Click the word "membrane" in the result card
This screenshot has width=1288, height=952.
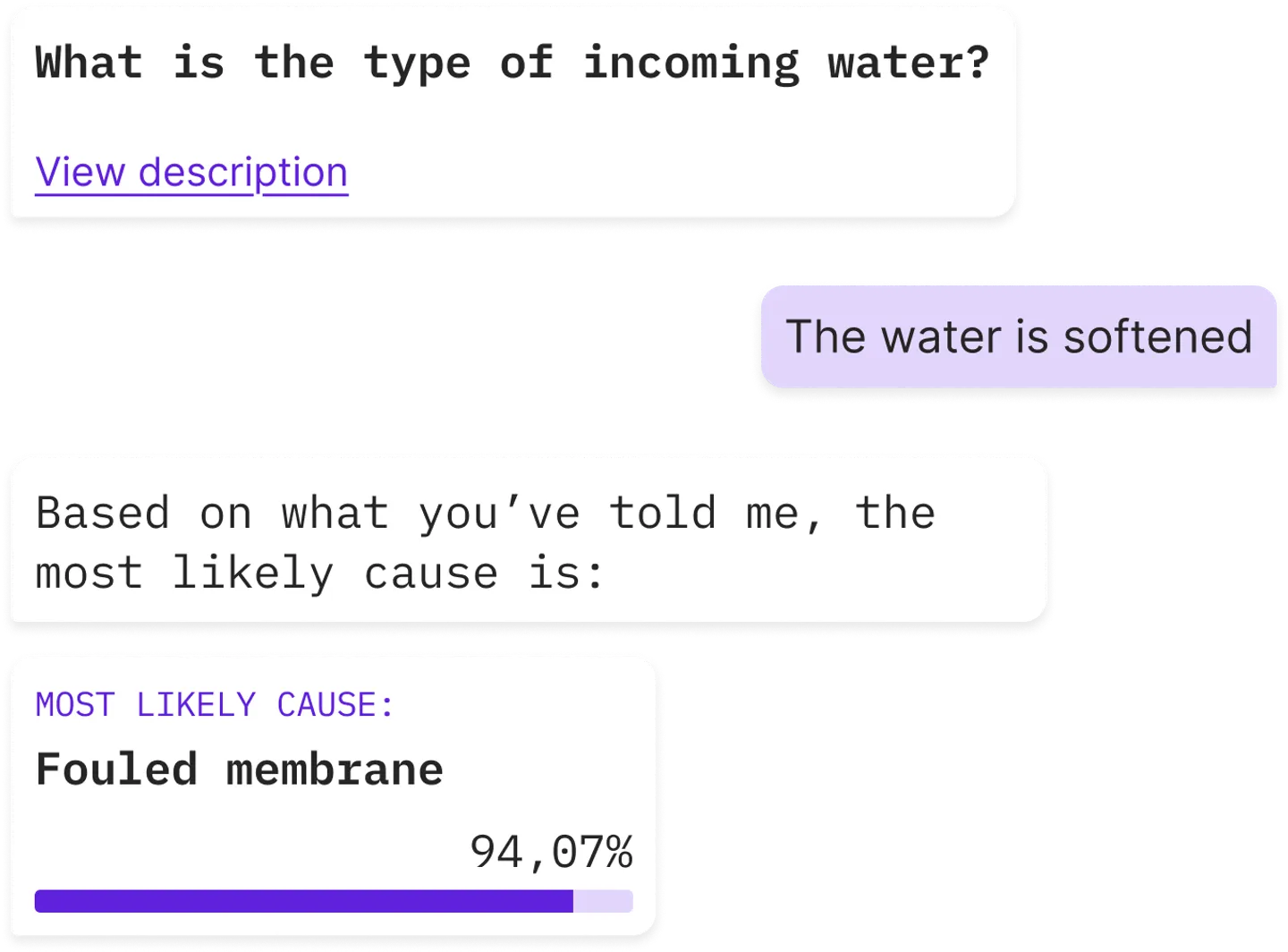[335, 770]
